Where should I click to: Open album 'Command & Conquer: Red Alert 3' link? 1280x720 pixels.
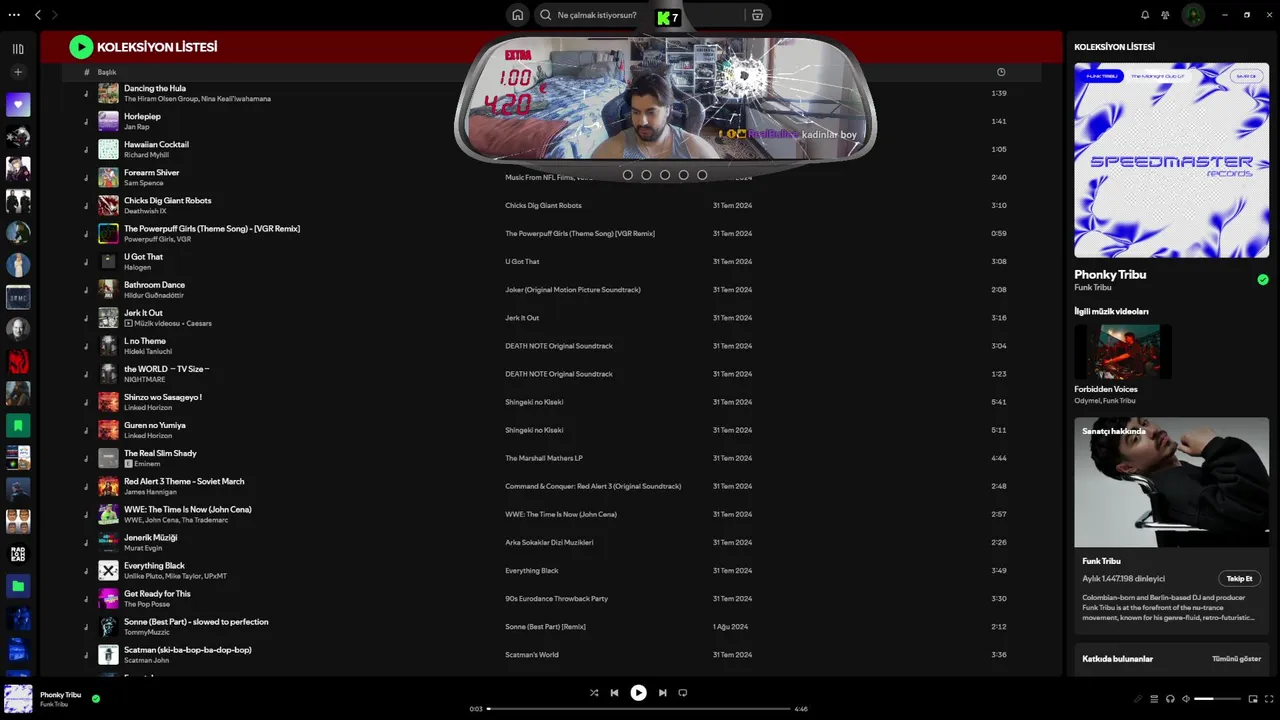593,486
